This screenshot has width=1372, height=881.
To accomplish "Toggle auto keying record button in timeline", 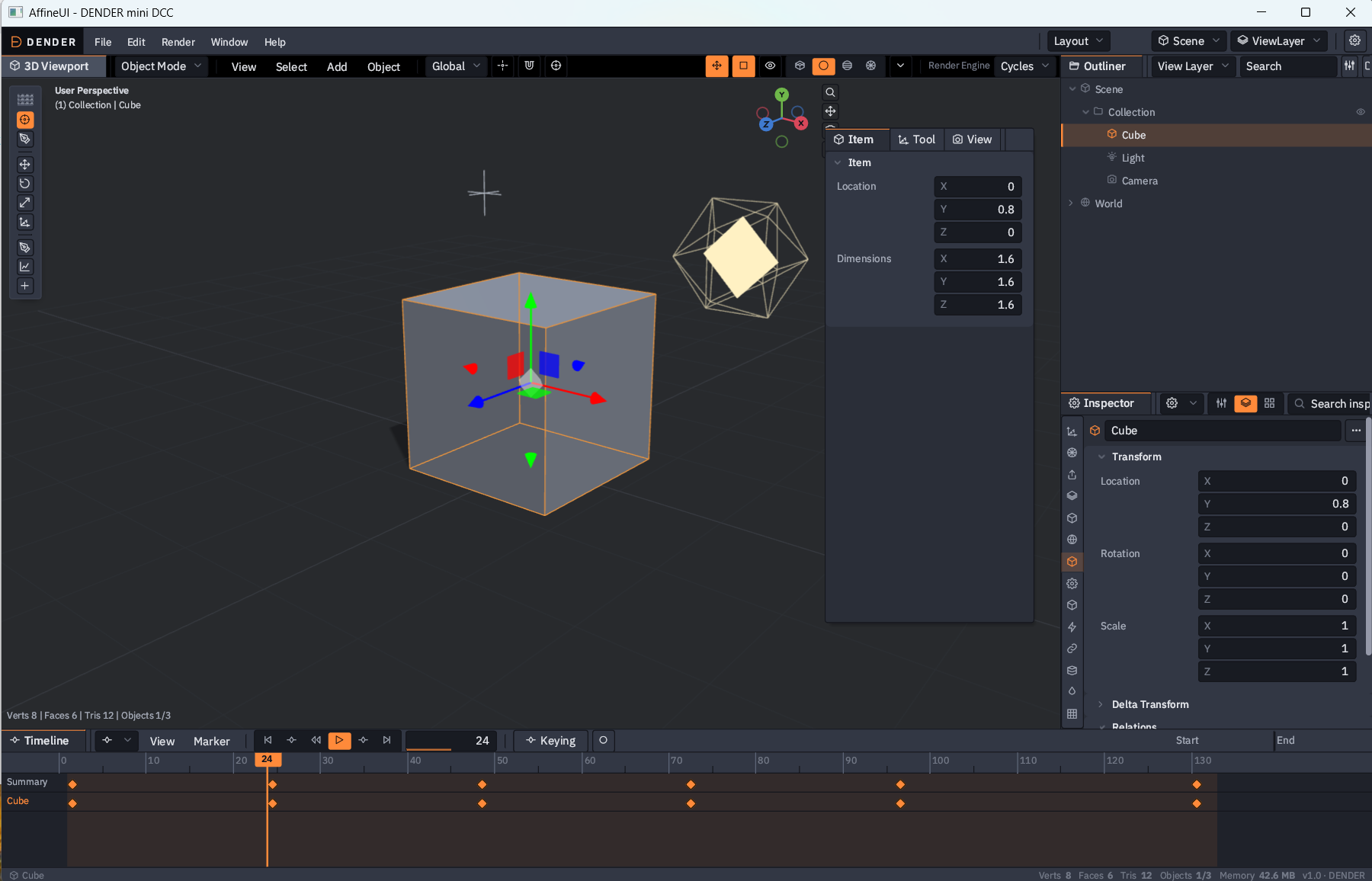I will pos(603,741).
